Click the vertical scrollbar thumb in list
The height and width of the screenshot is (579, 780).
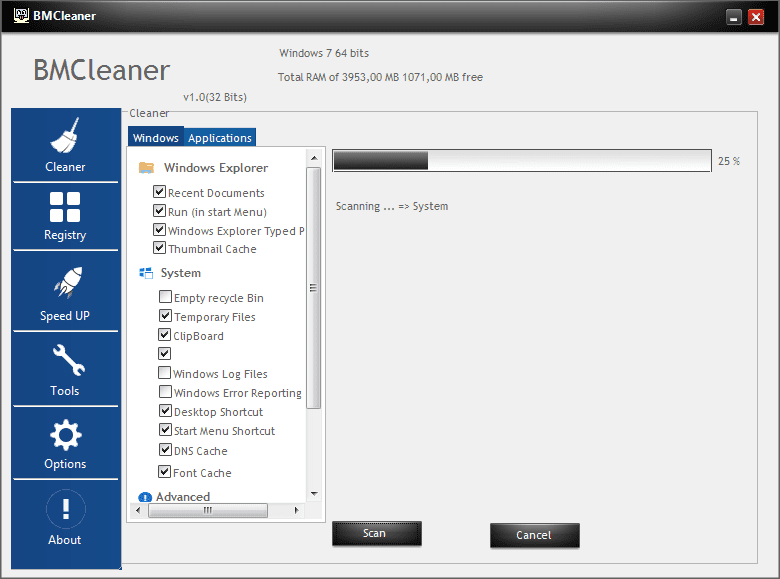[x=313, y=288]
